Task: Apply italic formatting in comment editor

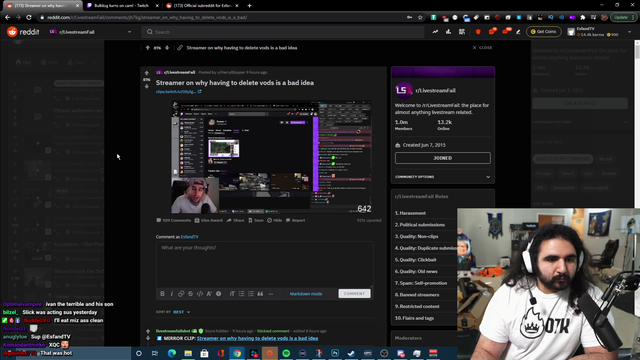Action: coord(172,294)
